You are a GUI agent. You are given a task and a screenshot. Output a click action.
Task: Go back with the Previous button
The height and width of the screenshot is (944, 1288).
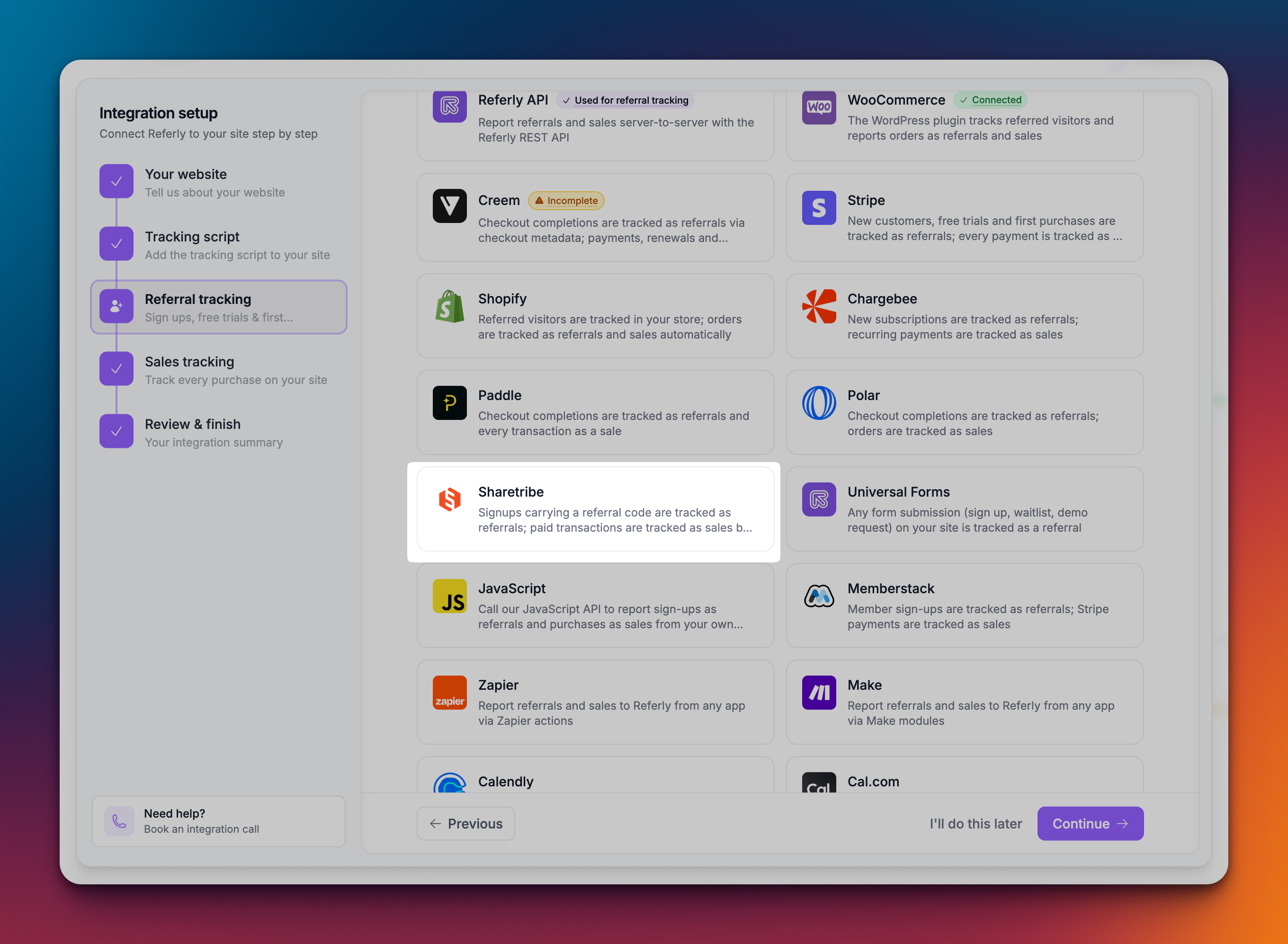pyautogui.click(x=465, y=823)
